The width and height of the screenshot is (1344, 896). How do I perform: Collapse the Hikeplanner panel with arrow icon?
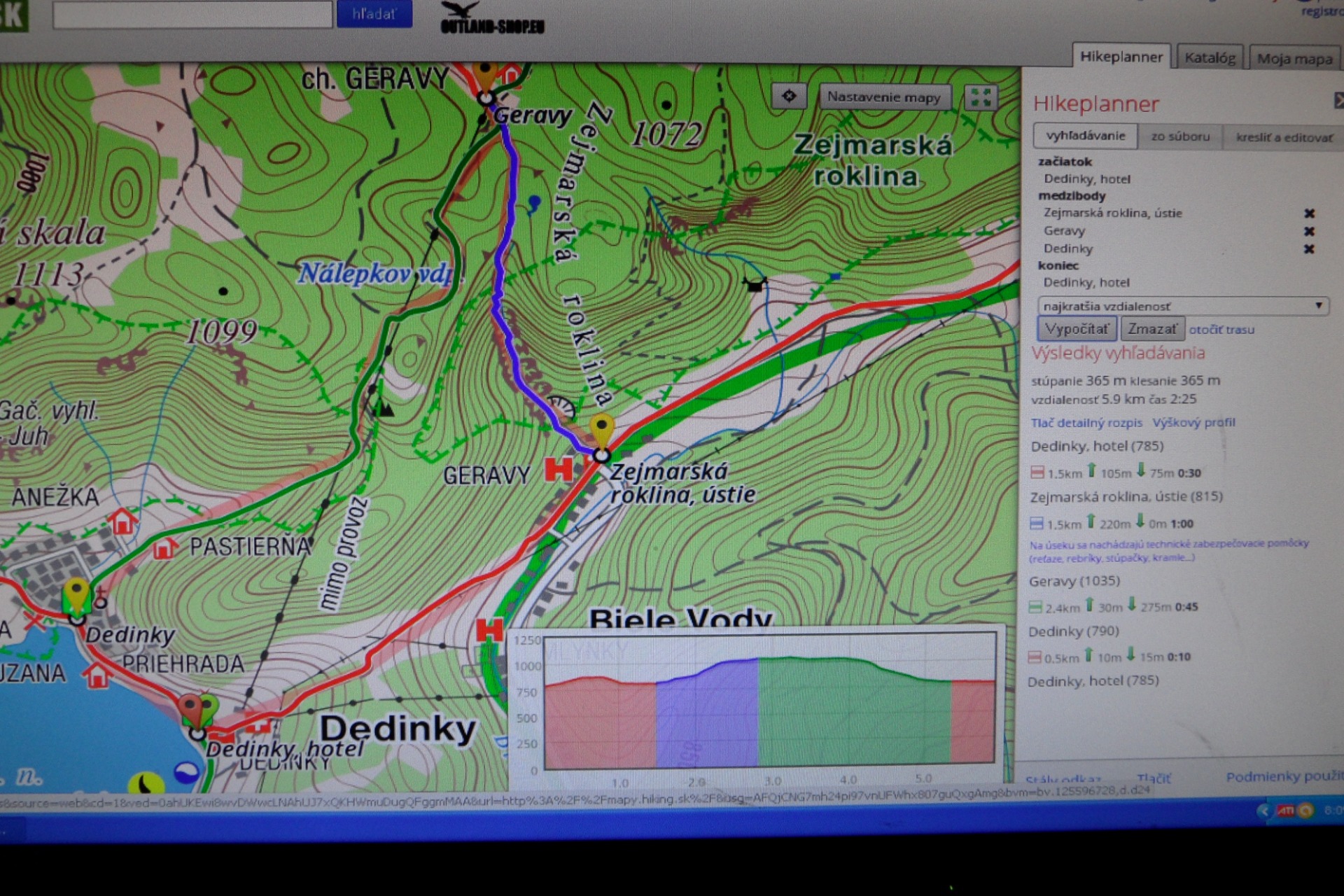click(1338, 101)
